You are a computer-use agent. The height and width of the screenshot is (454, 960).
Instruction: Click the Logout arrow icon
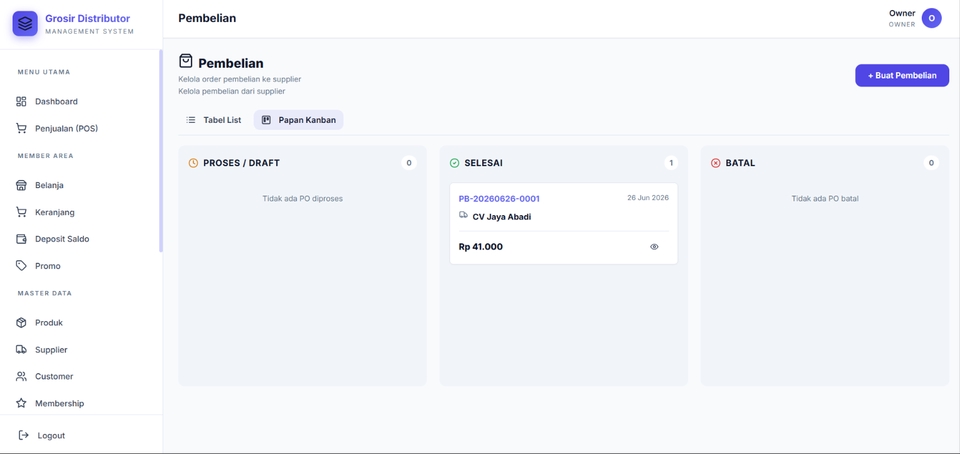pos(24,436)
